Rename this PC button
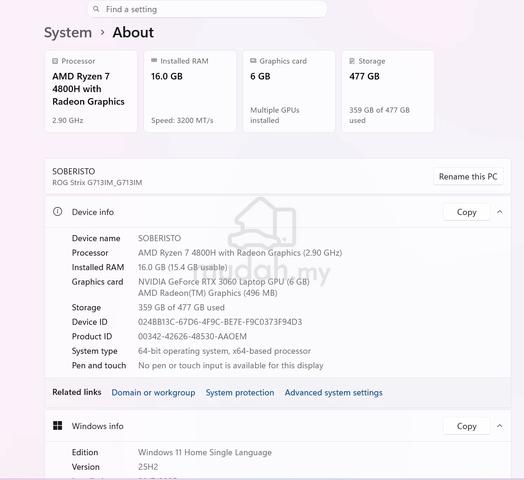This screenshot has height=480, width=524. coord(468,176)
